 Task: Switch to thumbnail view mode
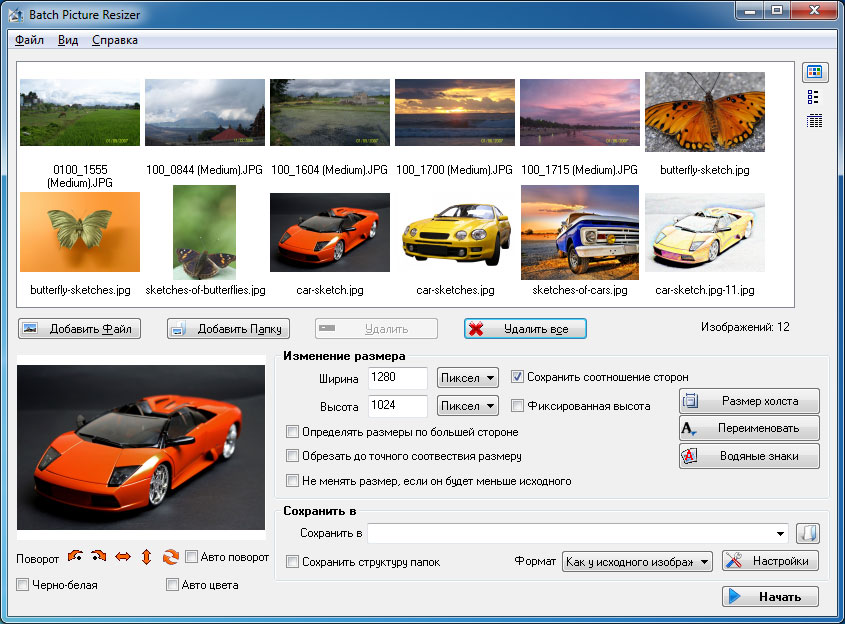[x=814, y=73]
